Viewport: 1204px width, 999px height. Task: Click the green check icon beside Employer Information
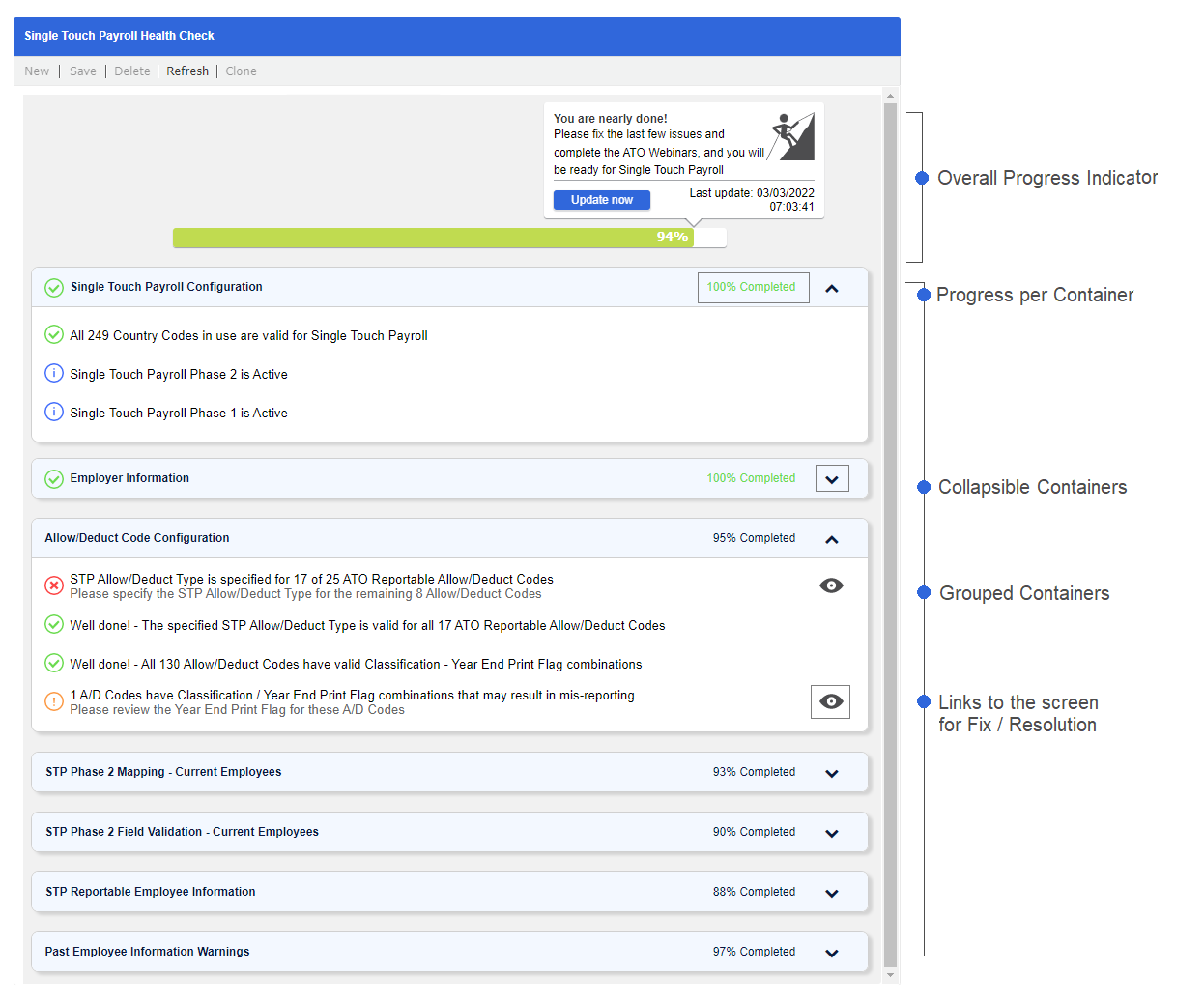point(54,479)
